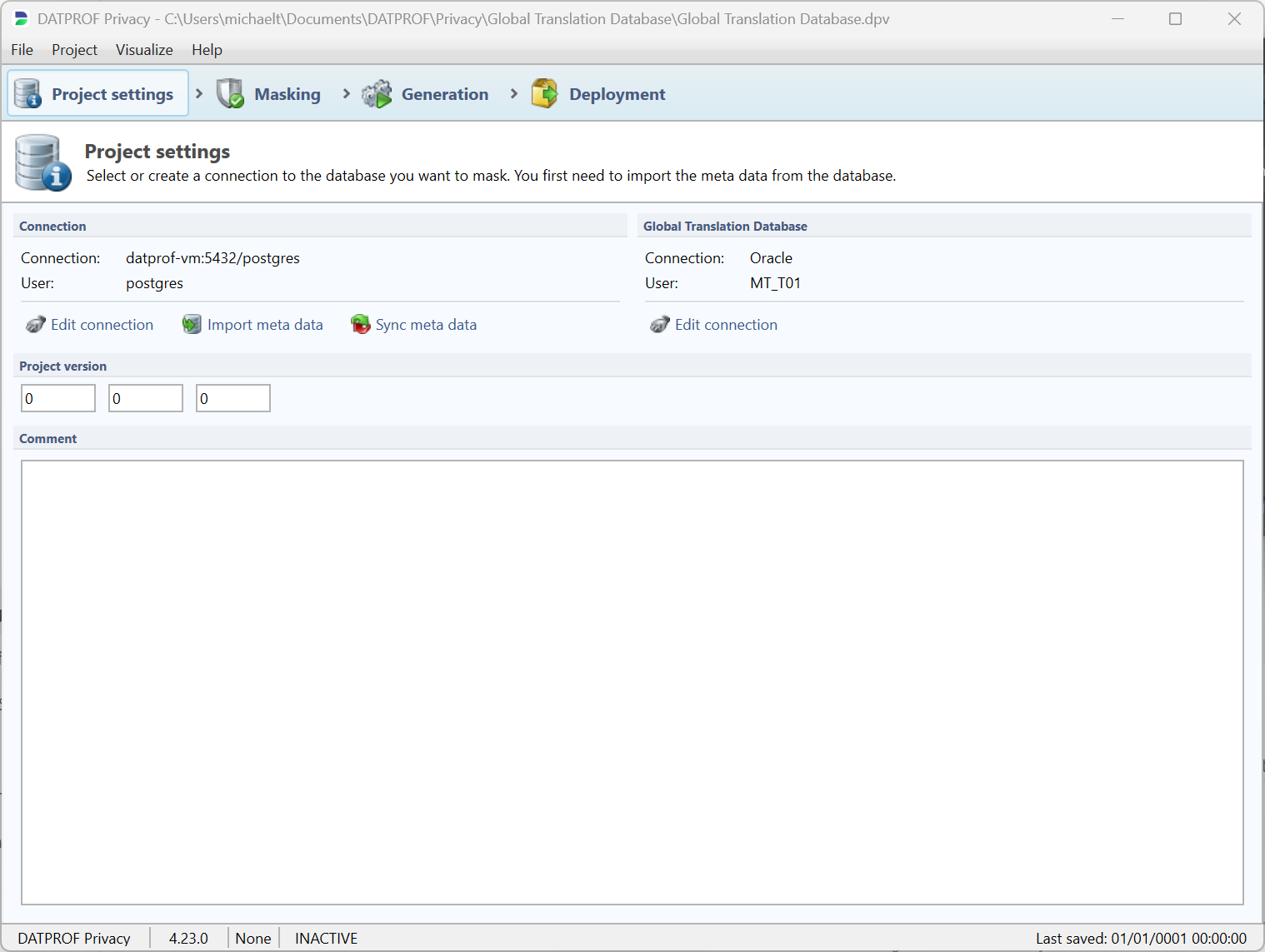Image resolution: width=1265 pixels, height=952 pixels.
Task: Click the Project settings page heading
Action: [157, 152]
